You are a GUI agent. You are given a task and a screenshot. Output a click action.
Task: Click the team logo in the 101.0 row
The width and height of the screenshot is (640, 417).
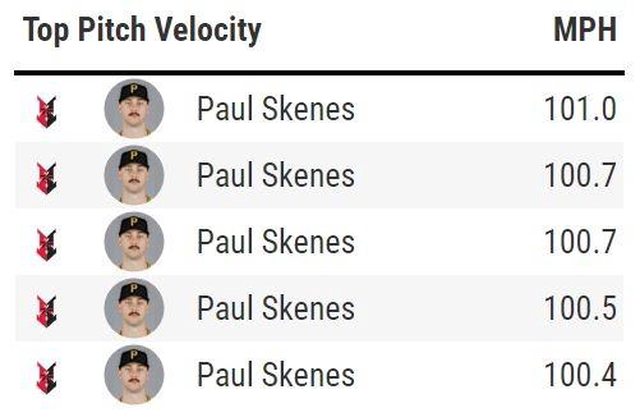(x=46, y=111)
